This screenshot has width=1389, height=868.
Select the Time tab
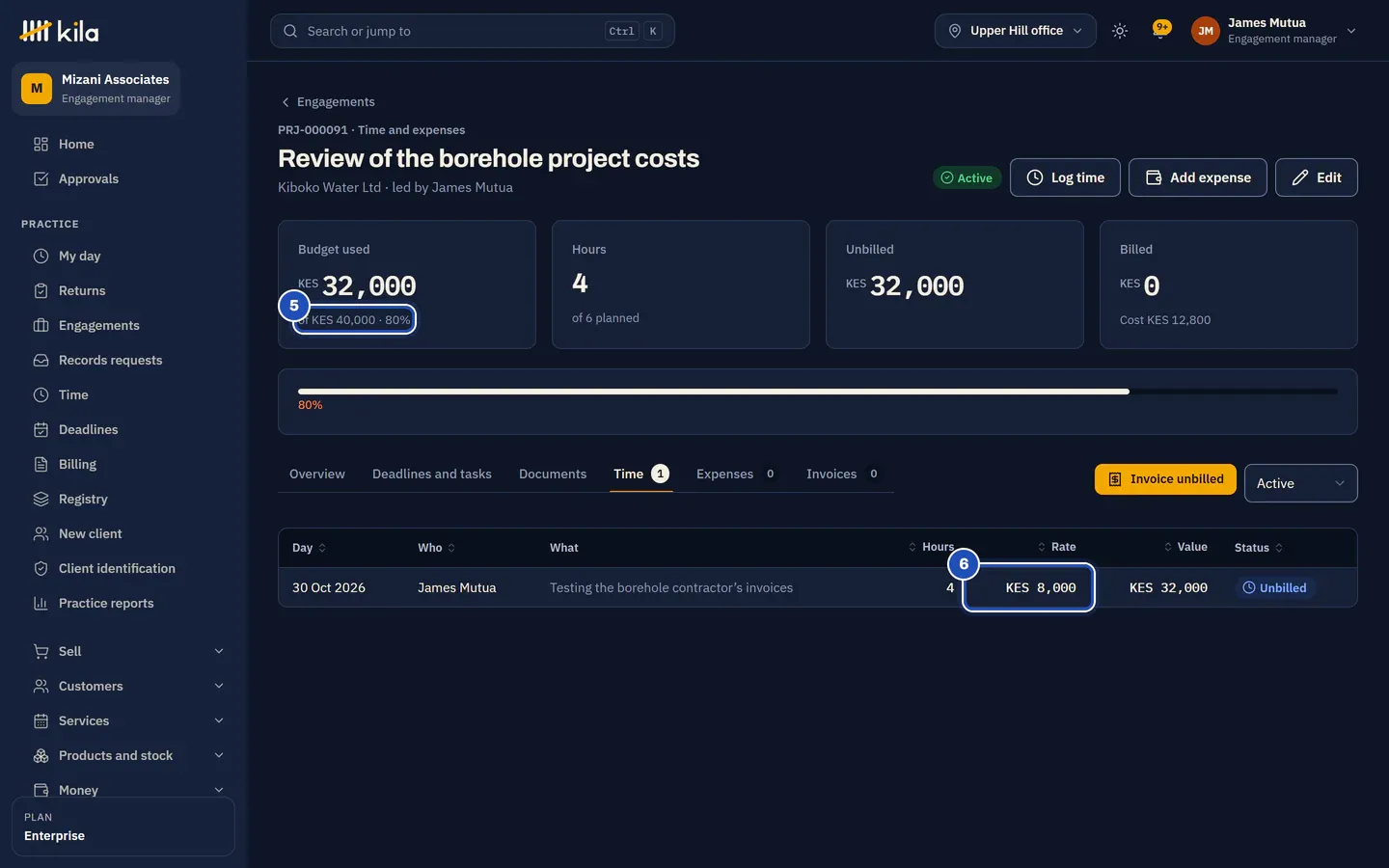click(641, 474)
